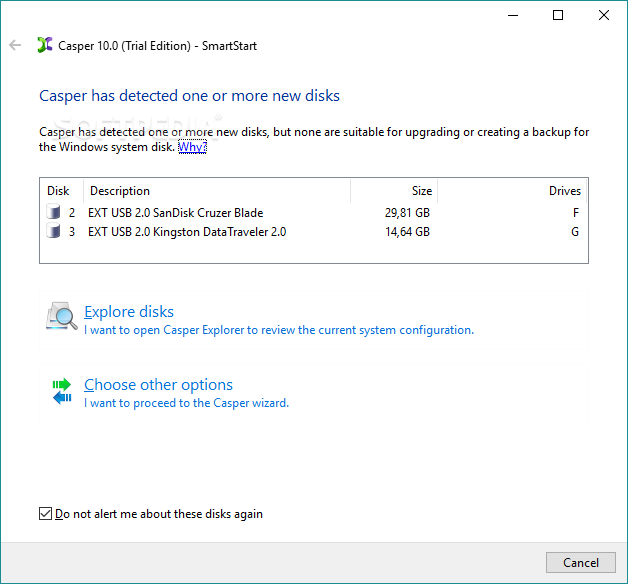628x584 pixels.
Task: Click the green and blue arrows icon
Action: pos(62,391)
